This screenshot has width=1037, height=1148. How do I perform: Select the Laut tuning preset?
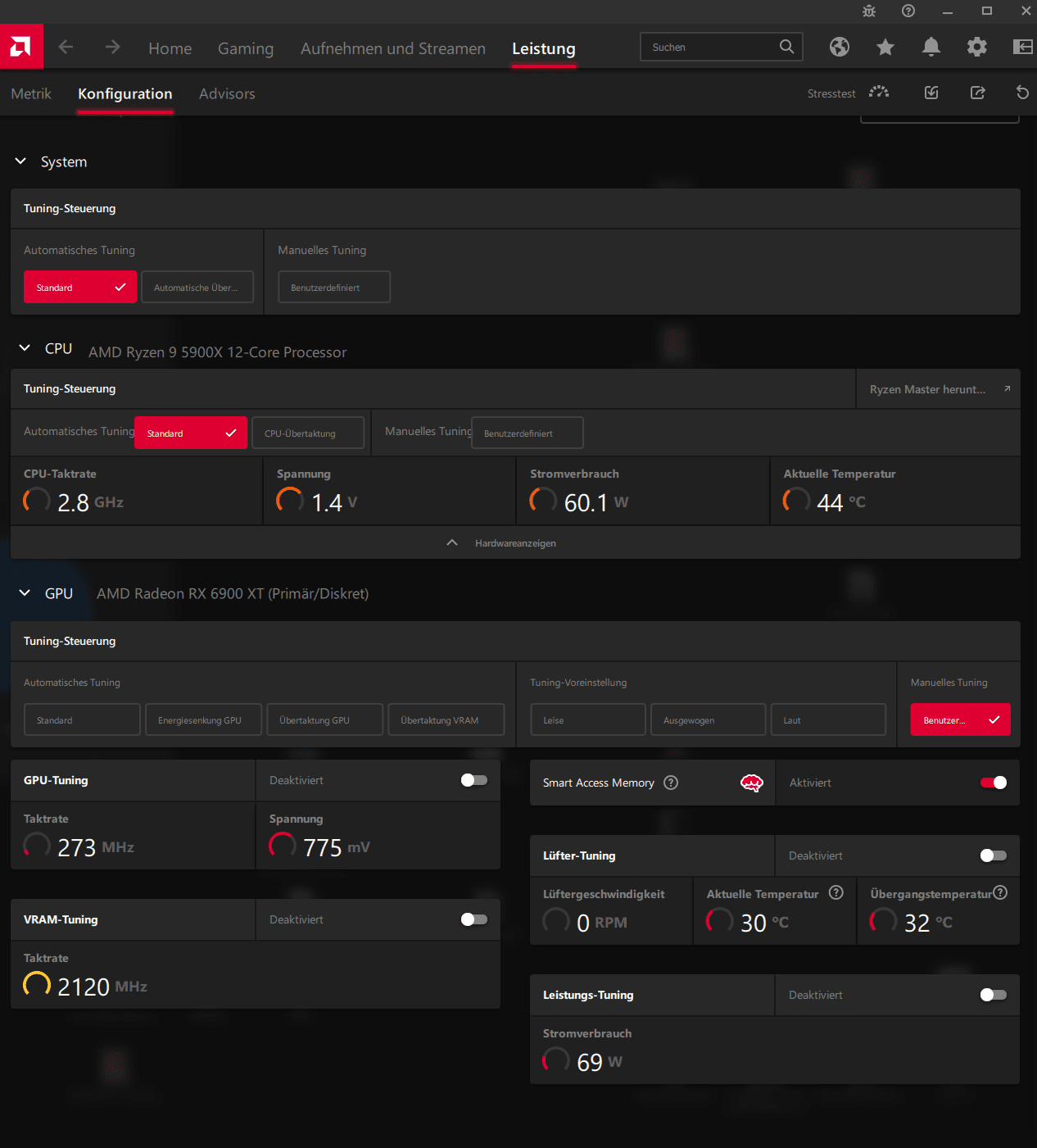(828, 720)
